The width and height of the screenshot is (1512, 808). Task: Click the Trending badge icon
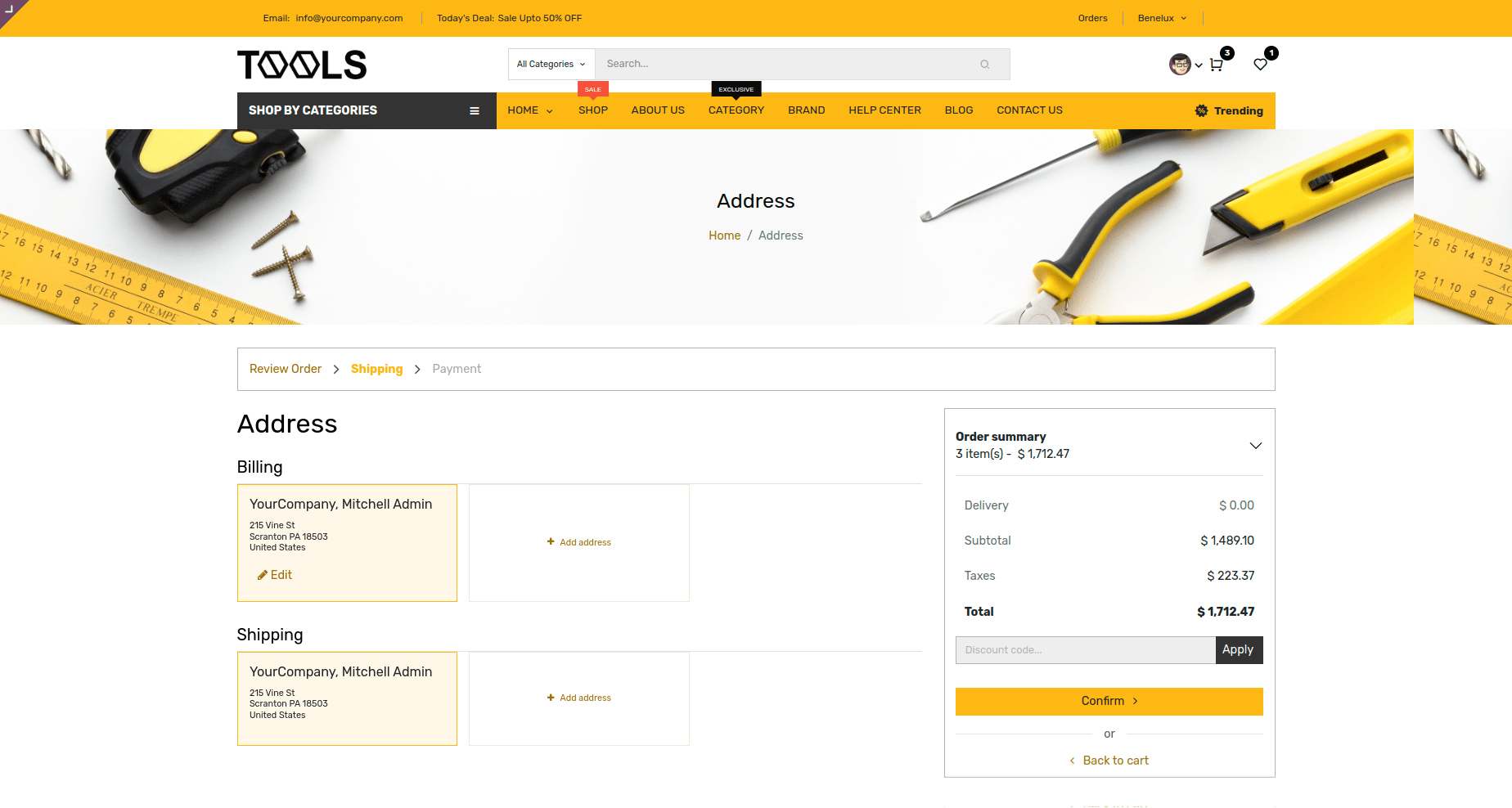[x=1201, y=110]
